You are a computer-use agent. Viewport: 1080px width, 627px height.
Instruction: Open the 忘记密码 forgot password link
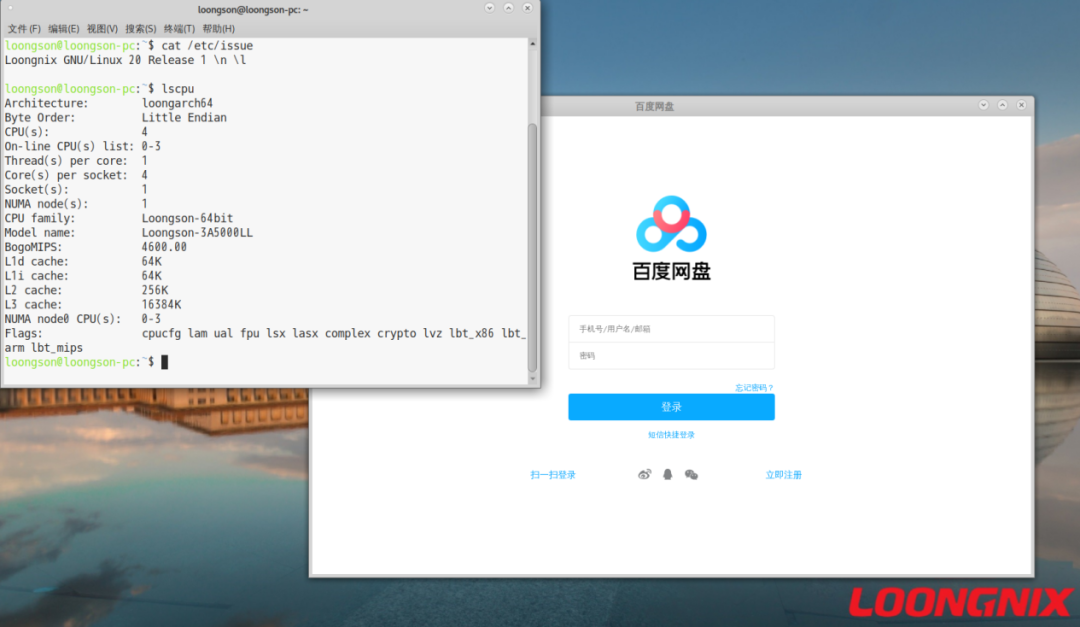point(753,387)
